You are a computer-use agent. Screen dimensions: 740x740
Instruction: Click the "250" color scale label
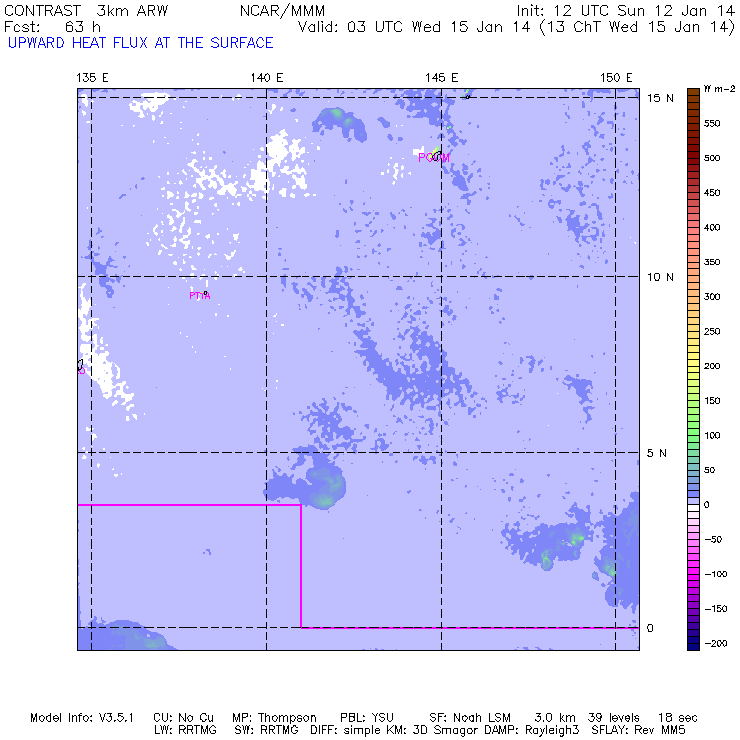[x=712, y=331]
